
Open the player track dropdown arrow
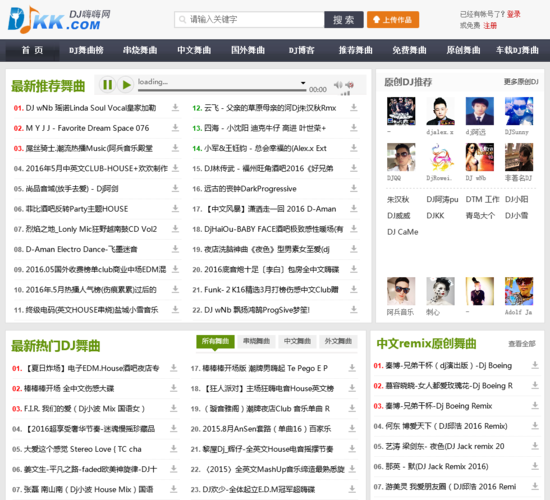(303, 83)
